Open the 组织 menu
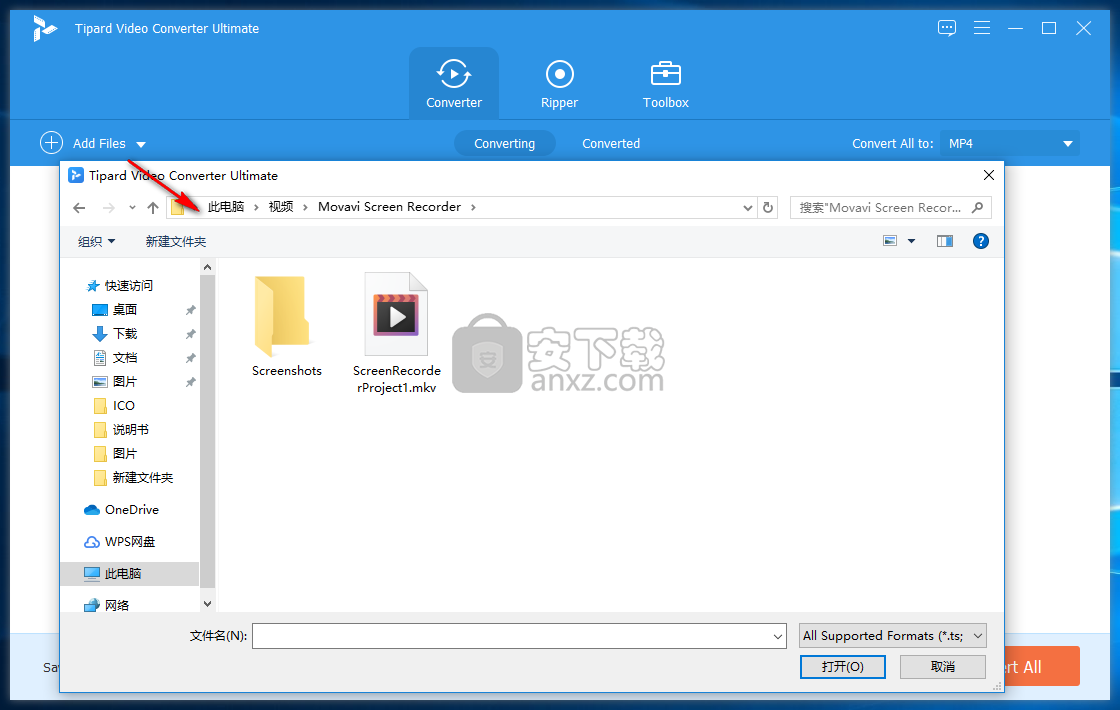1120x710 pixels. pyautogui.click(x=96, y=241)
